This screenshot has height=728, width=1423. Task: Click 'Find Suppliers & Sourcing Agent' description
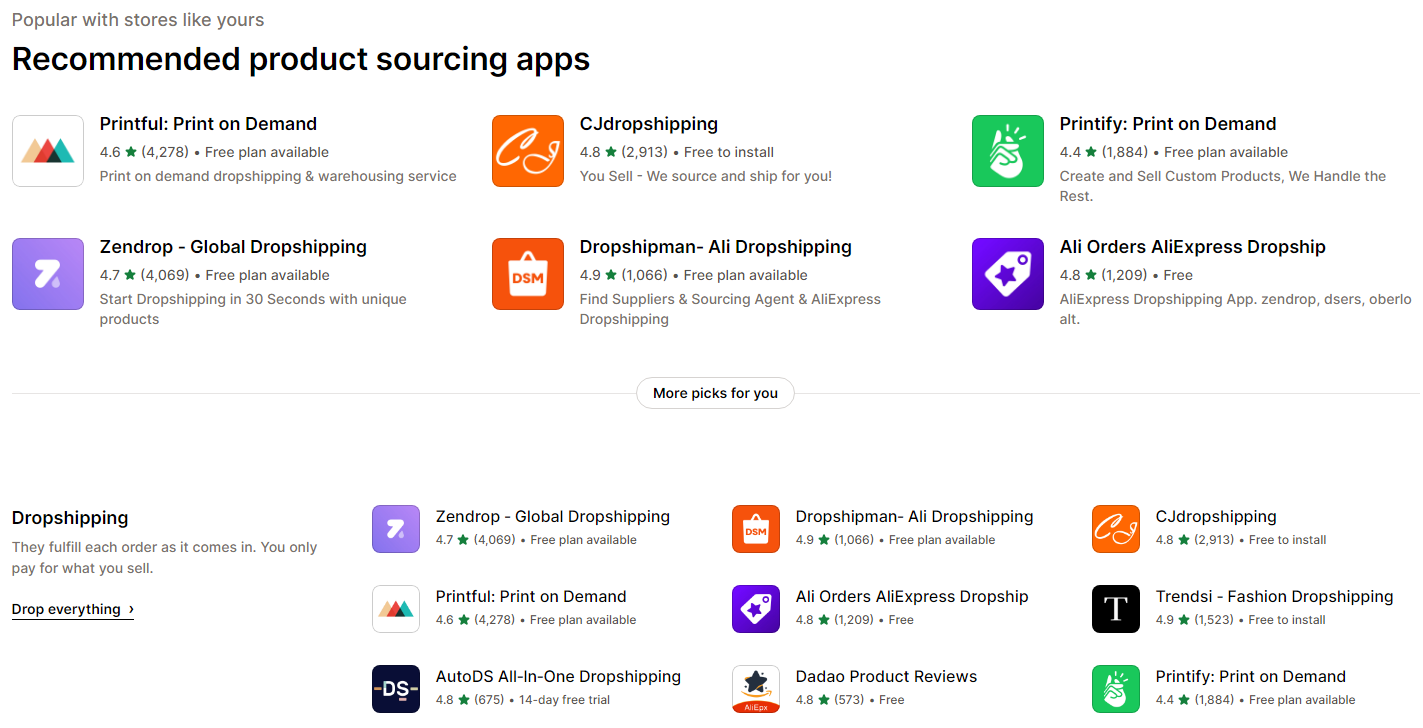tap(730, 309)
